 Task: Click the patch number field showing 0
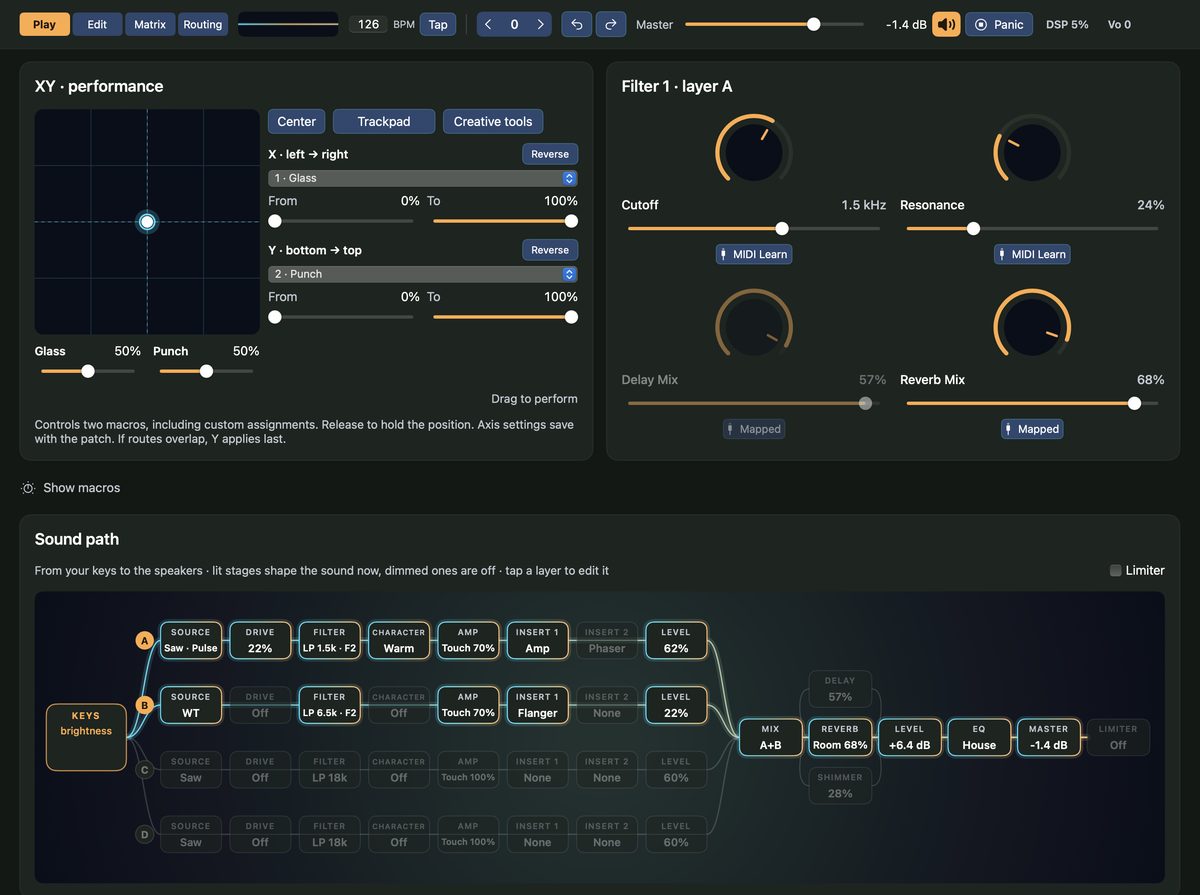click(x=514, y=24)
